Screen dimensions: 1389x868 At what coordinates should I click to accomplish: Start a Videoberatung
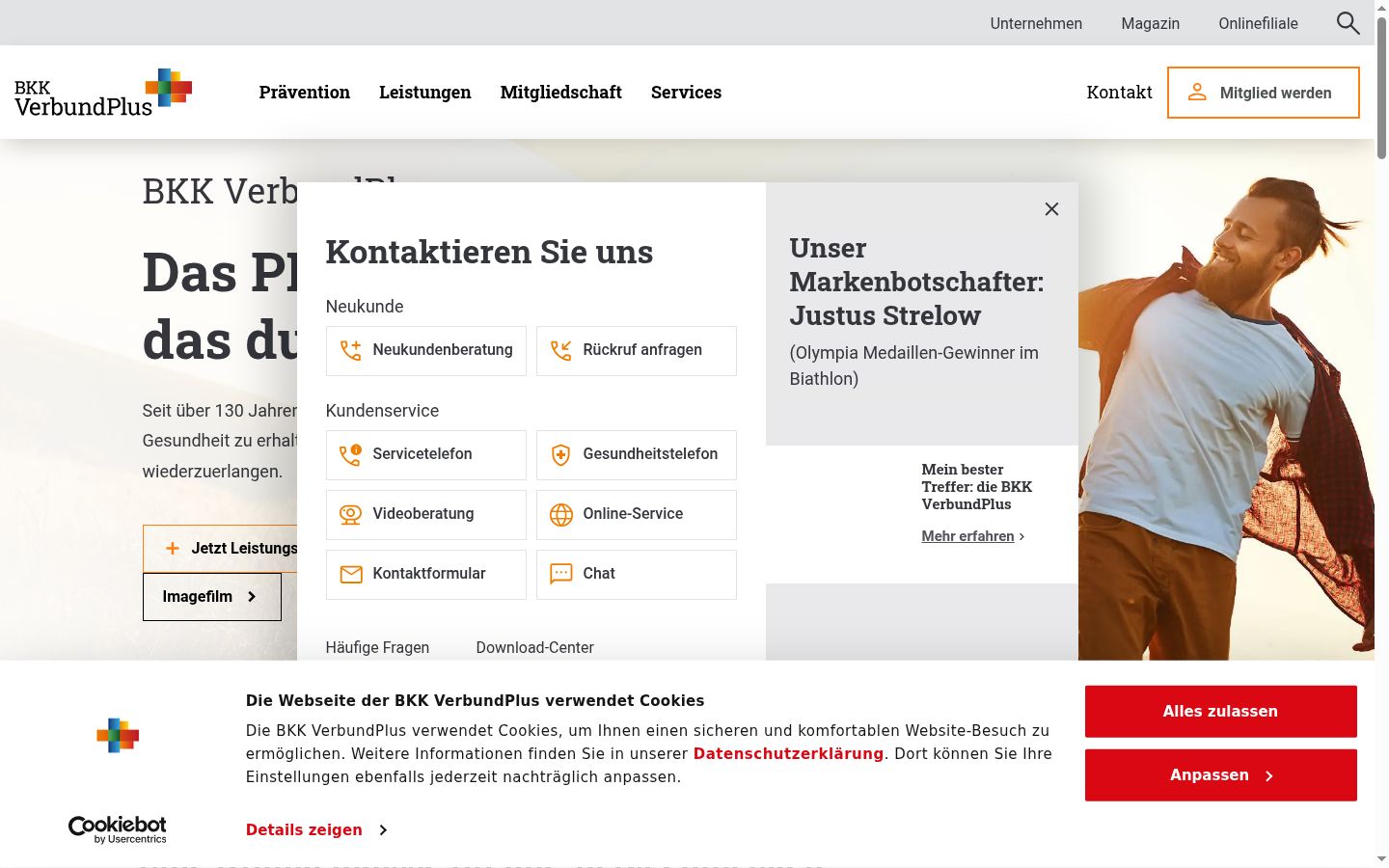pos(426,515)
